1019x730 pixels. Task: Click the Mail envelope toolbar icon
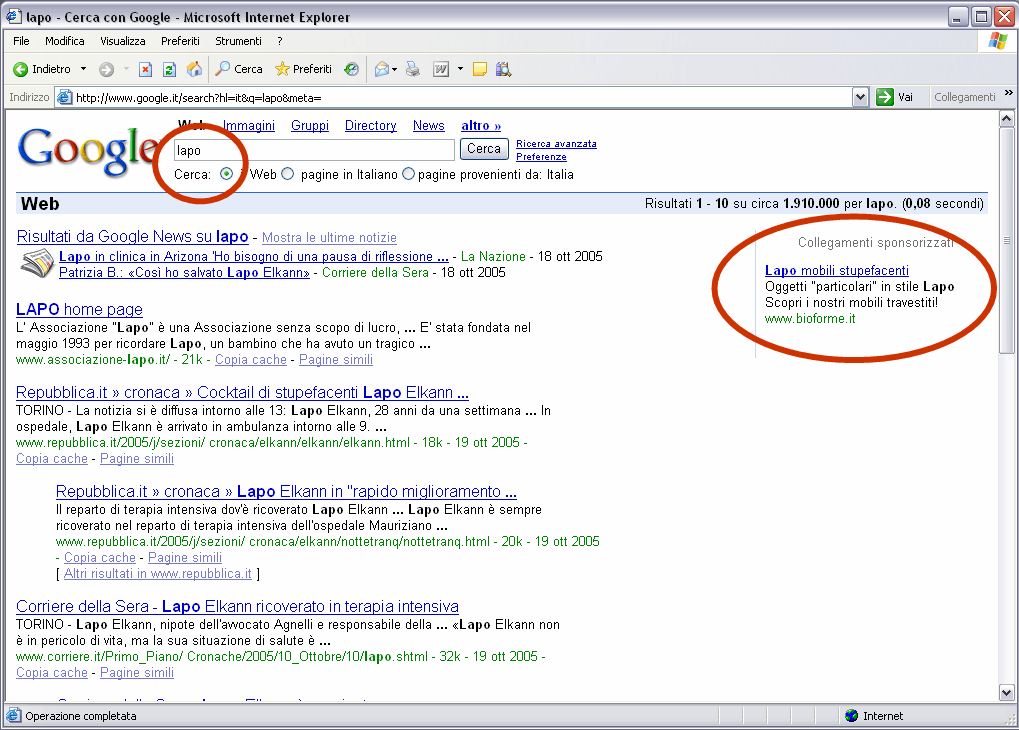pyautogui.click(x=382, y=69)
